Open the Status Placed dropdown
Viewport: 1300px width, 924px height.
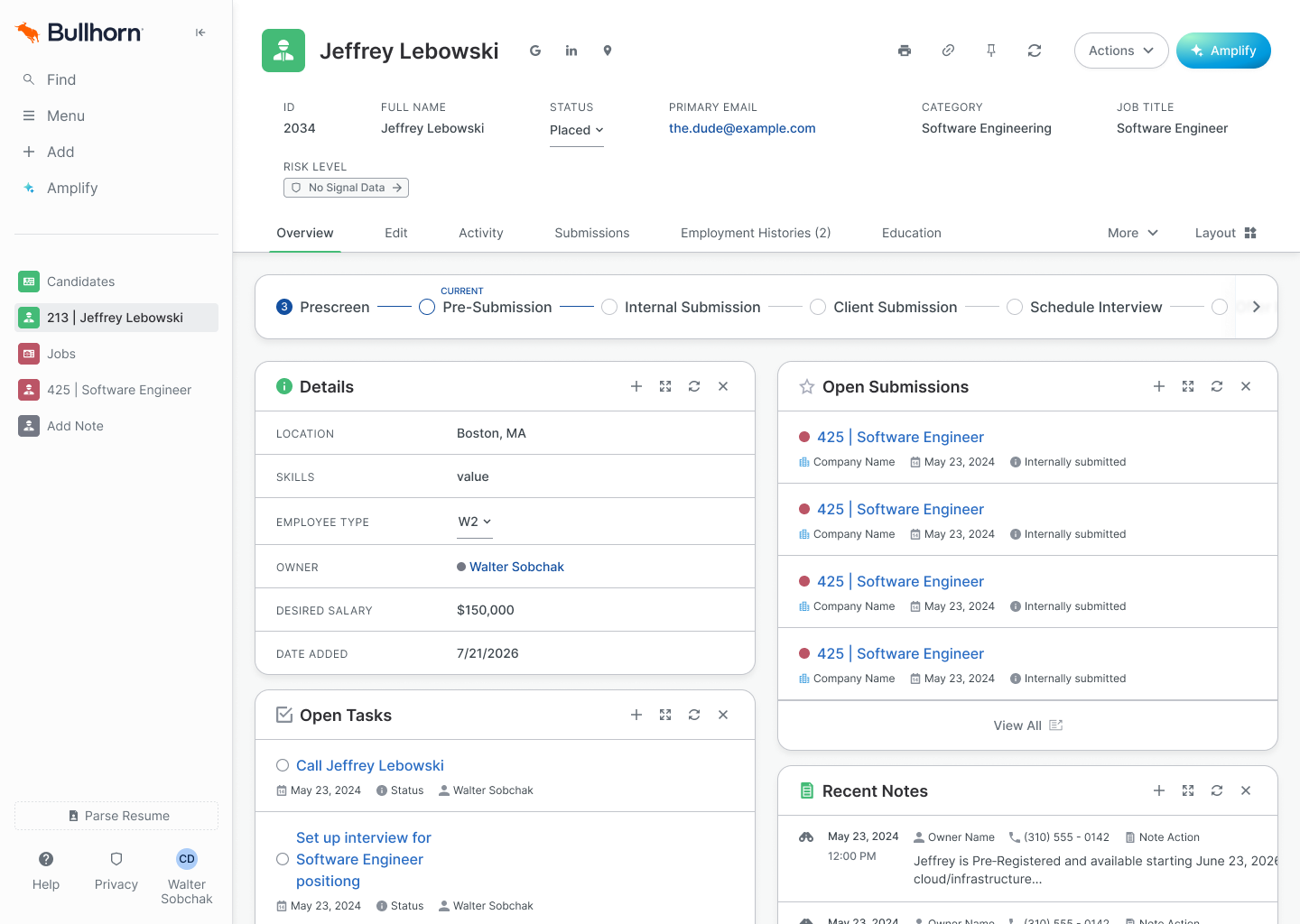[x=577, y=130]
